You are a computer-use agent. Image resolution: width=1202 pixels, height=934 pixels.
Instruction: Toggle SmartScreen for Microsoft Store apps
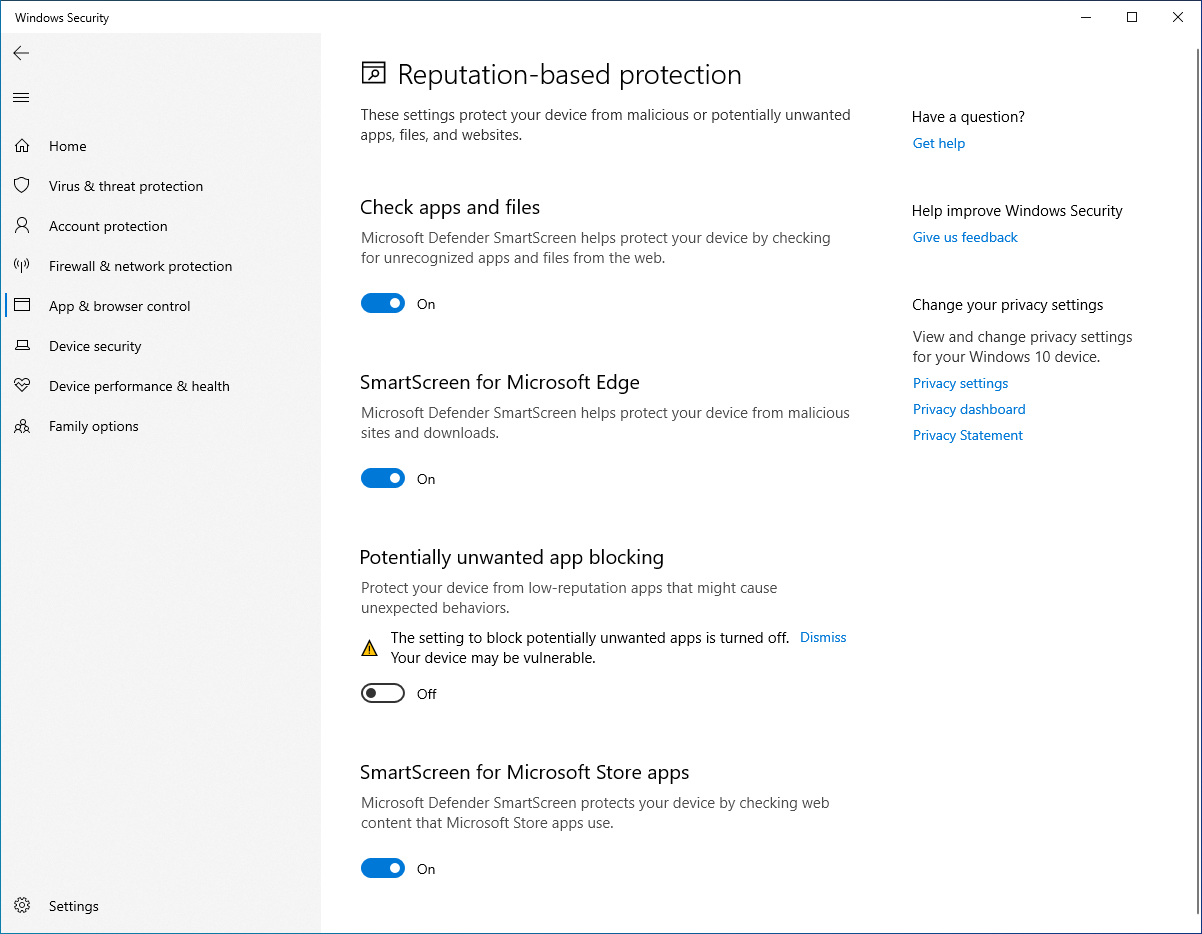383,869
